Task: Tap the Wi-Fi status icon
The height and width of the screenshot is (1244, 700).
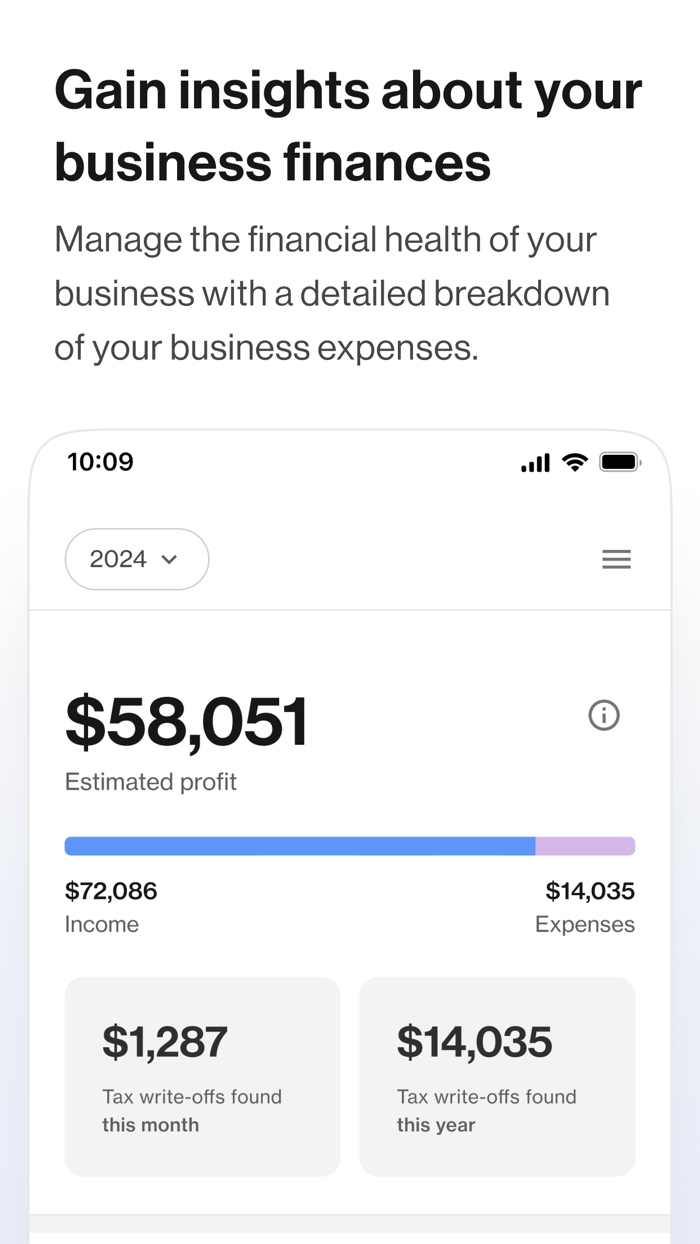Action: tap(574, 462)
